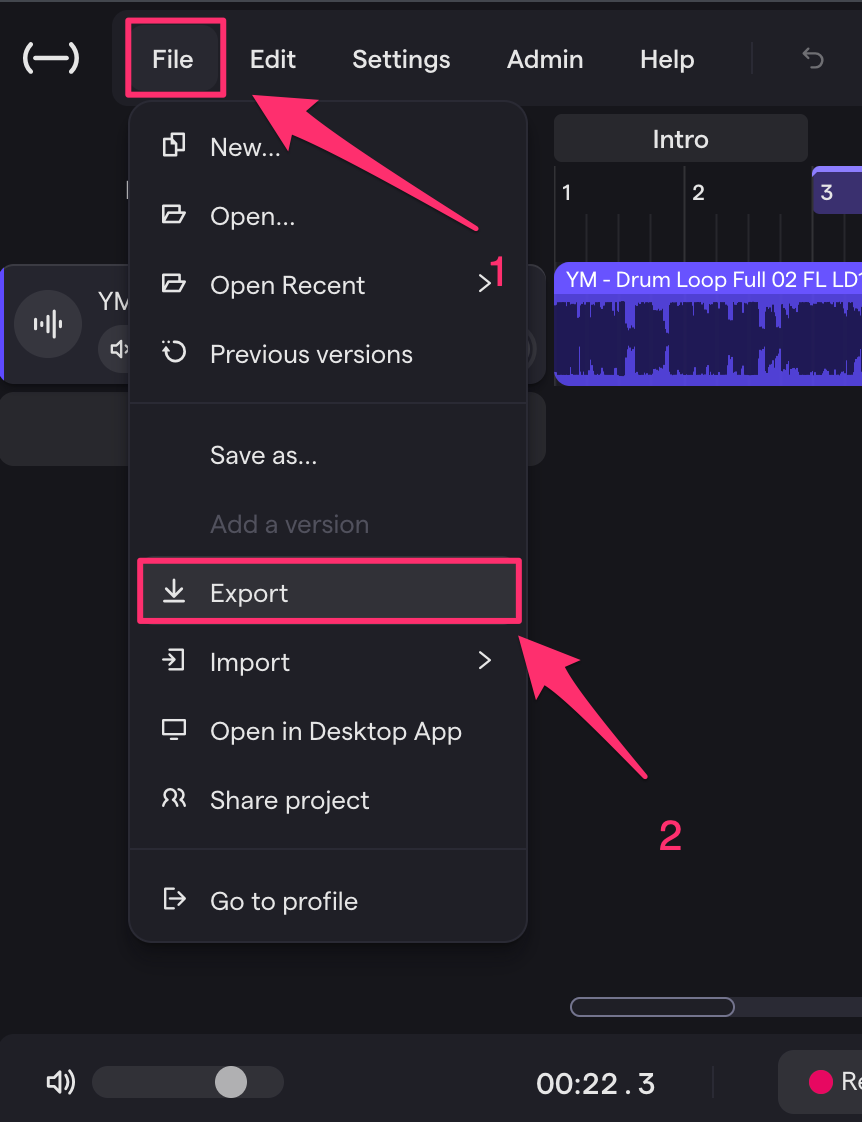Expand the Import submenu chevron
Image resolution: width=862 pixels, height=1122 pixels.
[x=484, y=661]
